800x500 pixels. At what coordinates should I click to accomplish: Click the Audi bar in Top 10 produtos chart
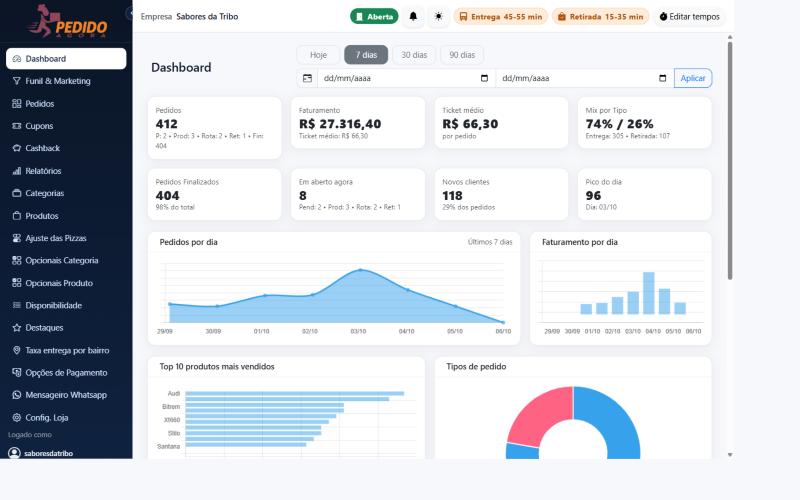[294, 393]
